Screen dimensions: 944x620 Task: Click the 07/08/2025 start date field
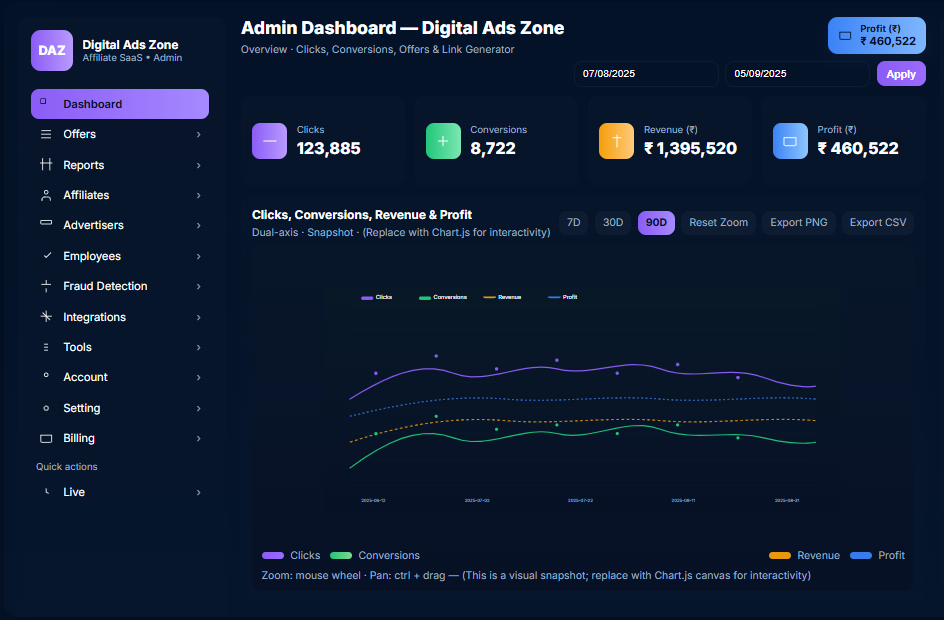645,73
